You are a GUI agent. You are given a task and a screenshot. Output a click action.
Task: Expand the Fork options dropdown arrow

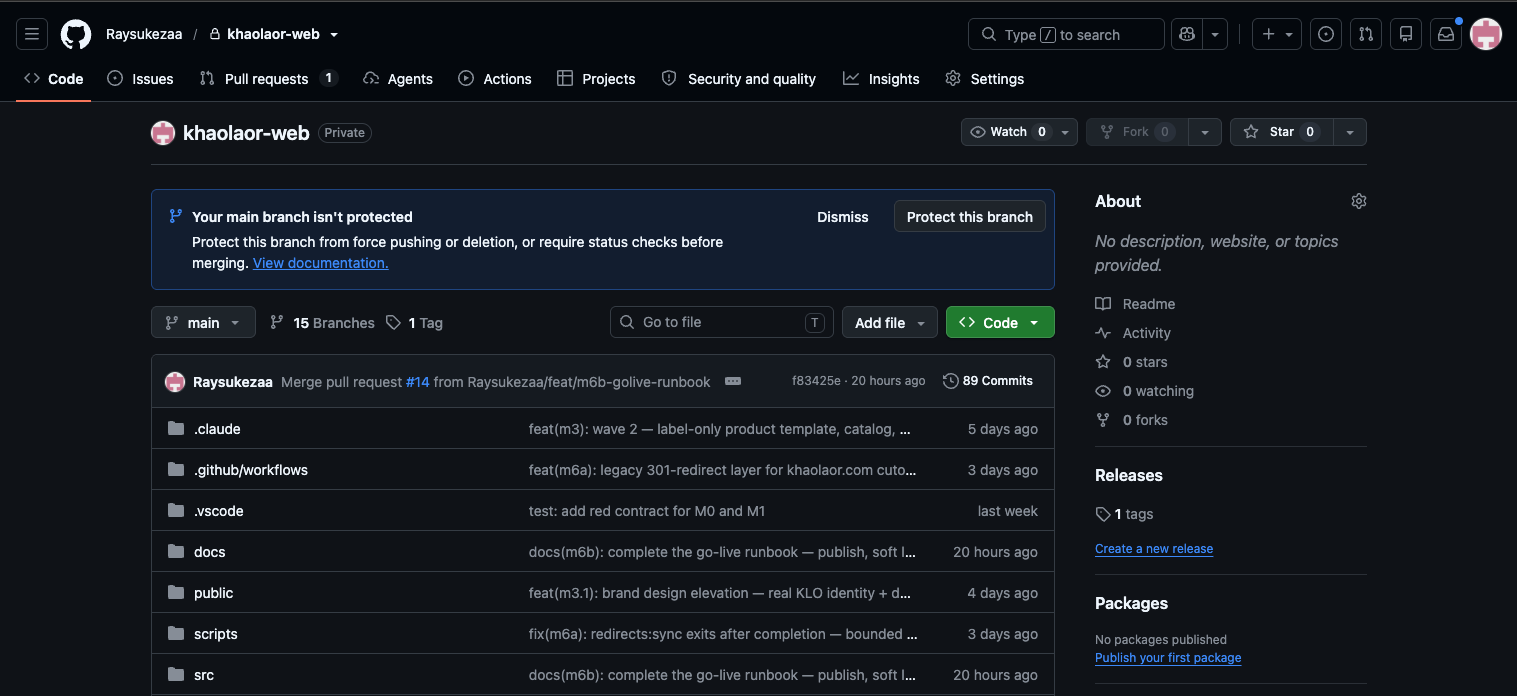tap(1205, 132)
